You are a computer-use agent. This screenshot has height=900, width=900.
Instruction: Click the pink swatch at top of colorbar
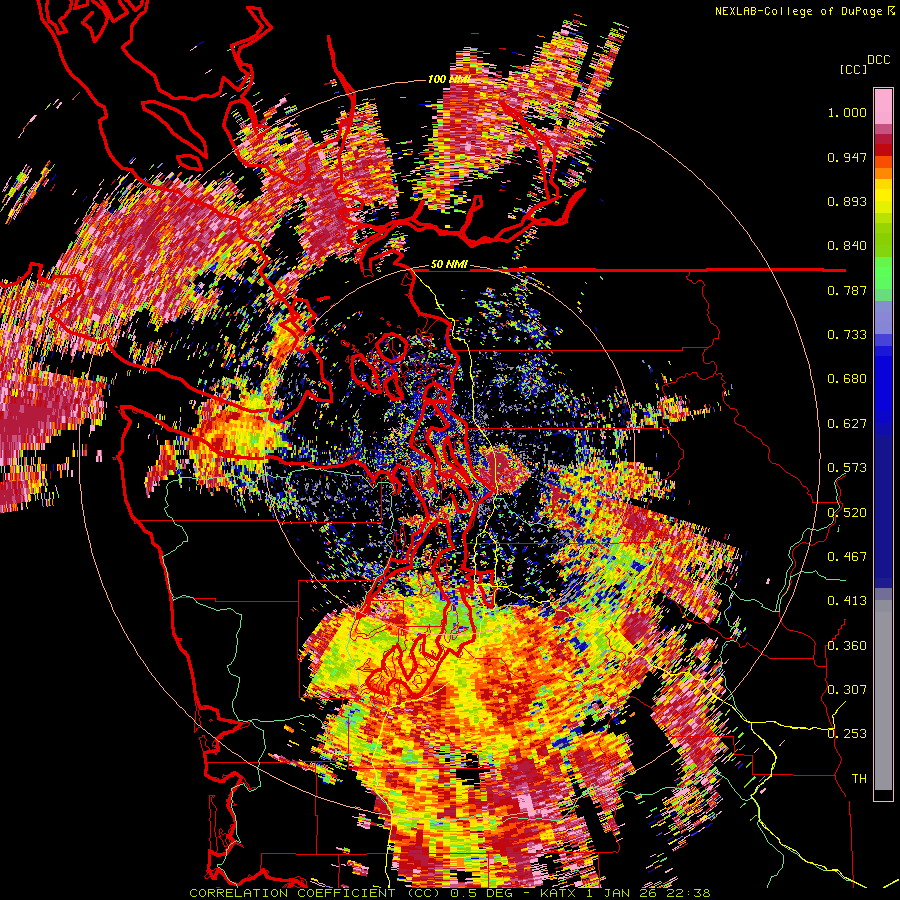tap(883, 106)
